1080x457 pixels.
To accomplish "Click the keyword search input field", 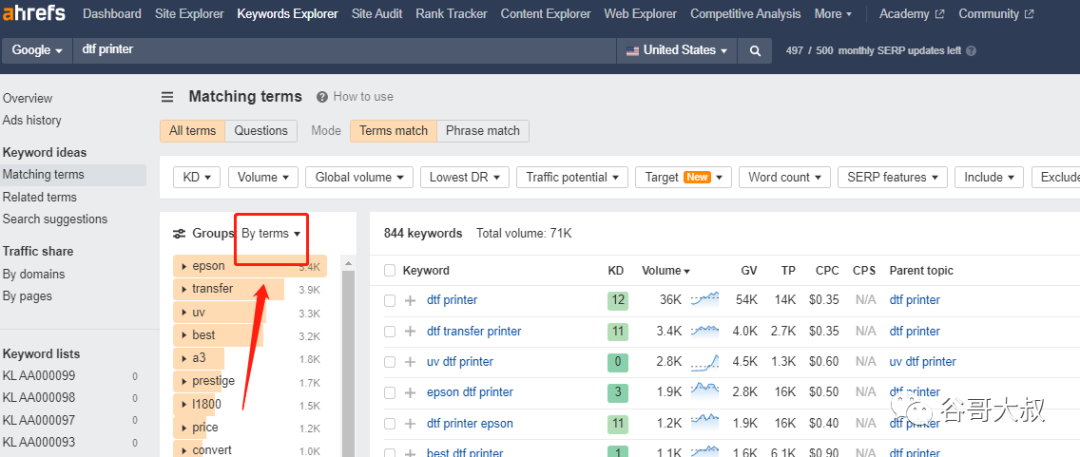I will click(344, 50).
